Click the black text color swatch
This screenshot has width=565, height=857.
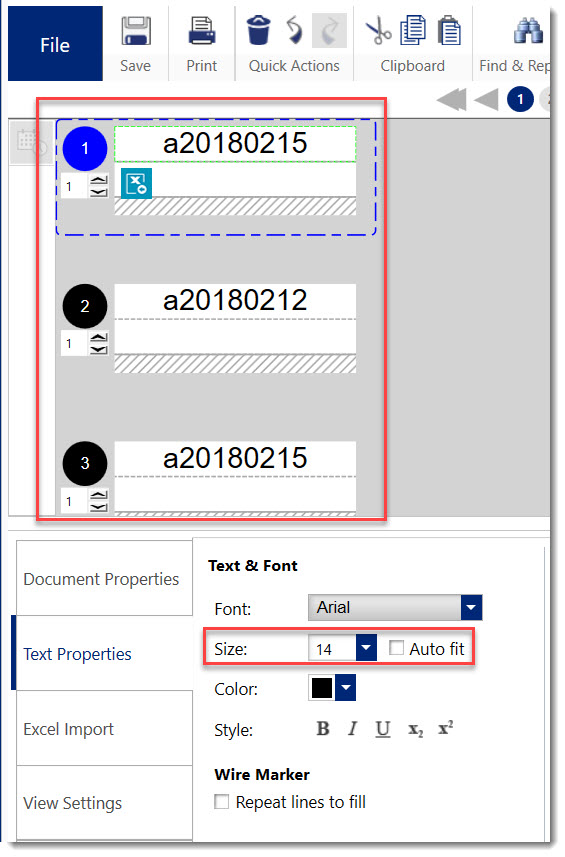click(322, 688)
